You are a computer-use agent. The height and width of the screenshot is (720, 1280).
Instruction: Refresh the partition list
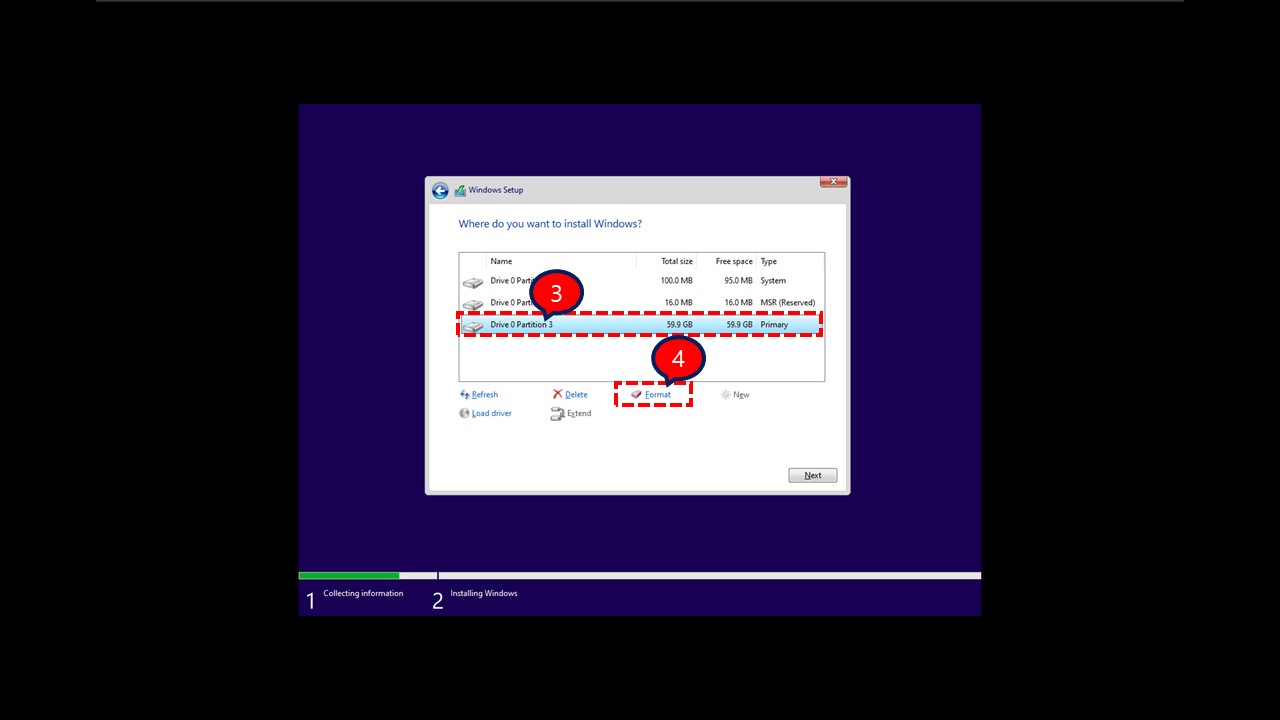[479, 395]
